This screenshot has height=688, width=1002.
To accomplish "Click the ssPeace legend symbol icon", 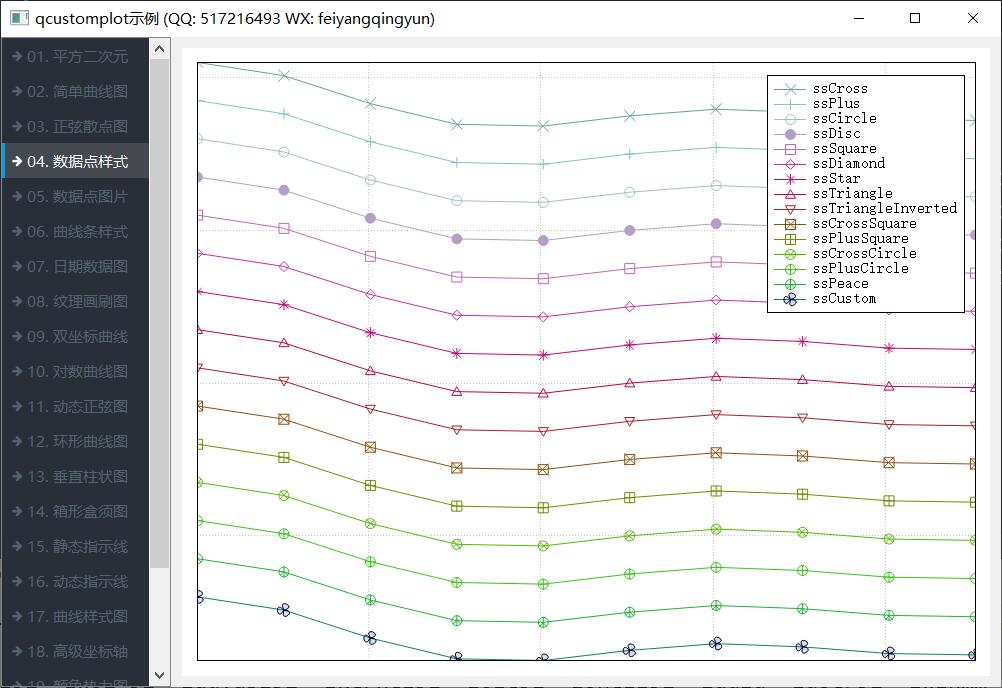I will 790,284.
